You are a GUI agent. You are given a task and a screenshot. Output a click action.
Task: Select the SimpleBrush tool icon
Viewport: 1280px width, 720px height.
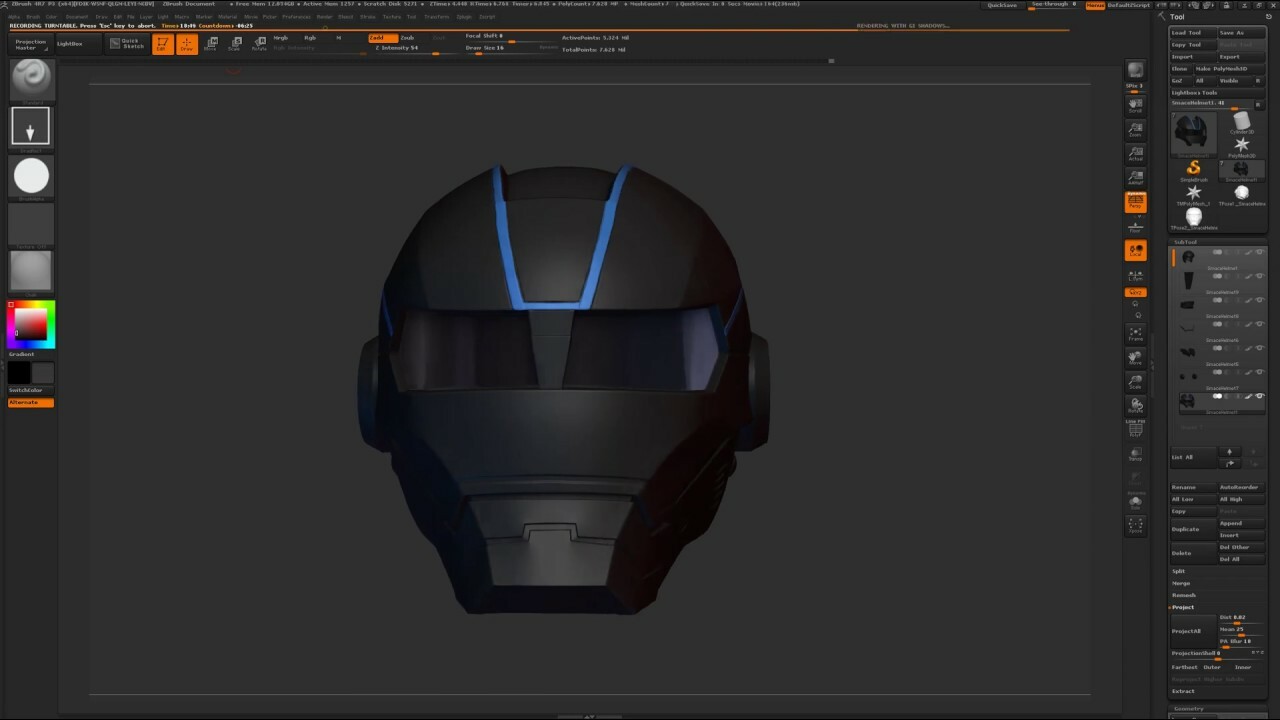1193,169
